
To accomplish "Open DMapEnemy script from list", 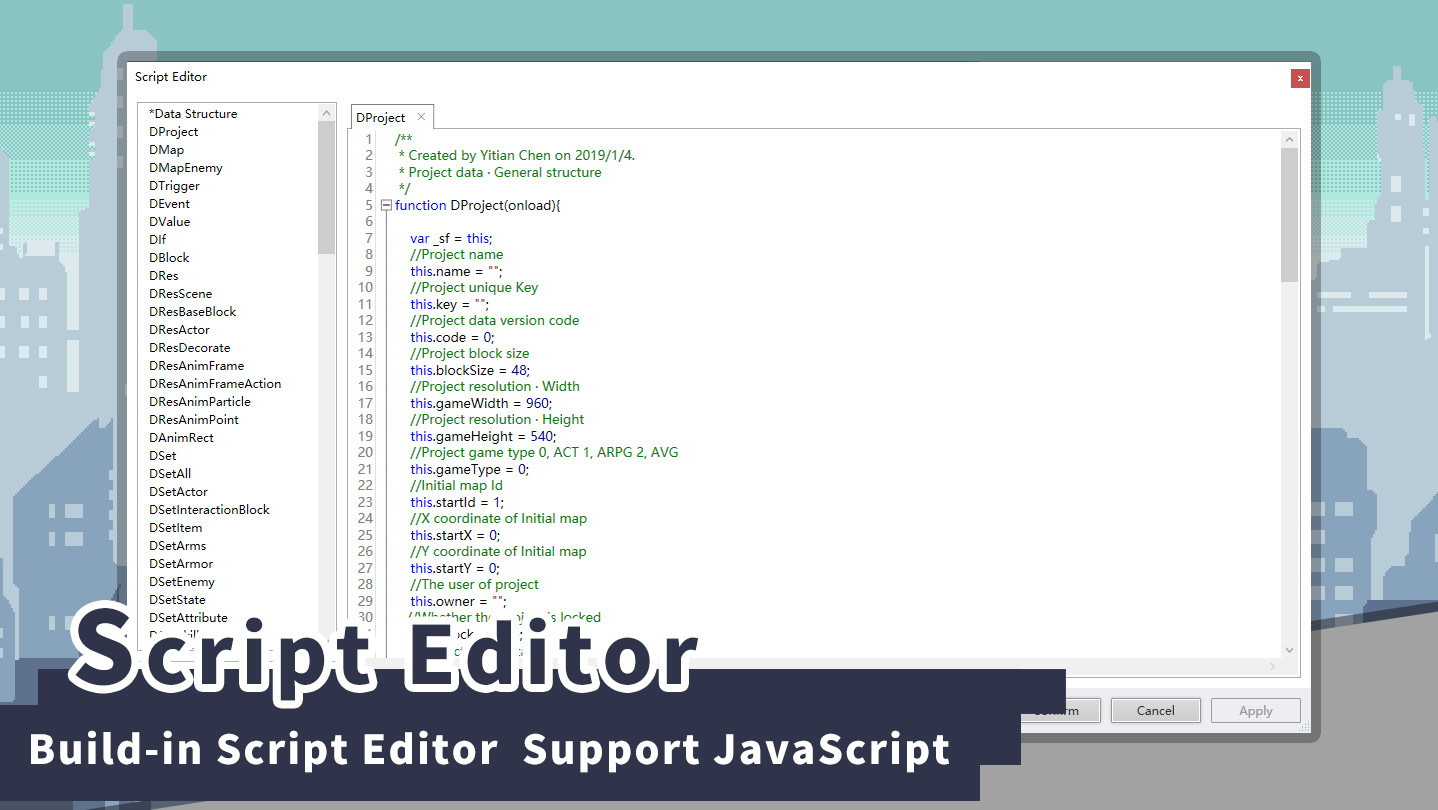I will [186, 168].
